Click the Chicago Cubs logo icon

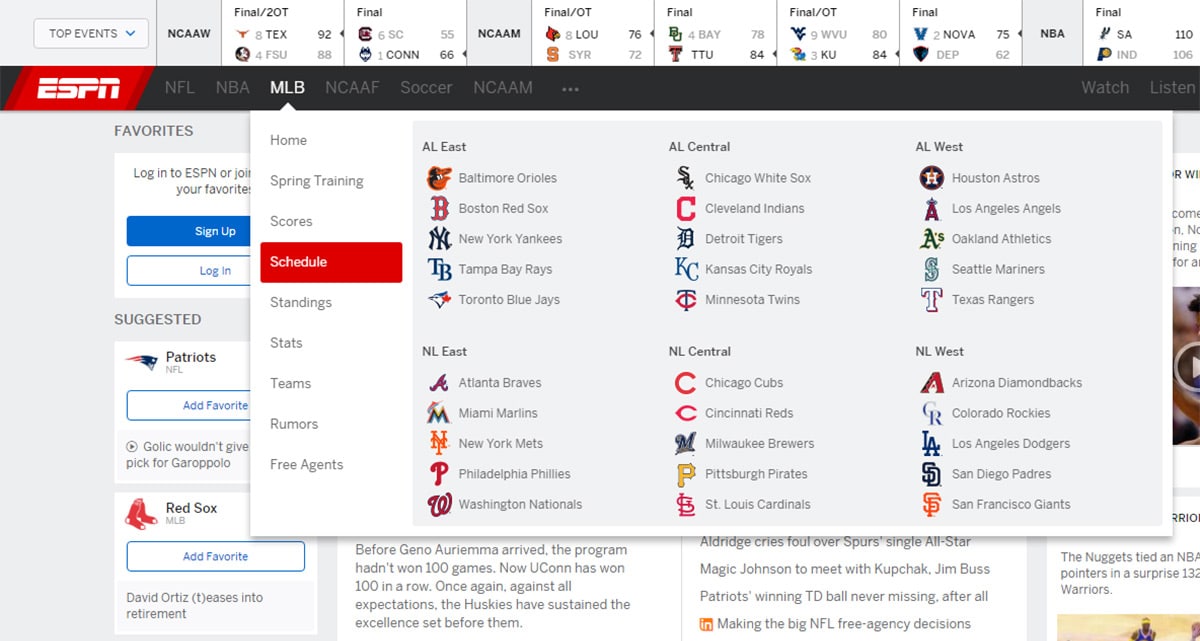coord(685,383)
